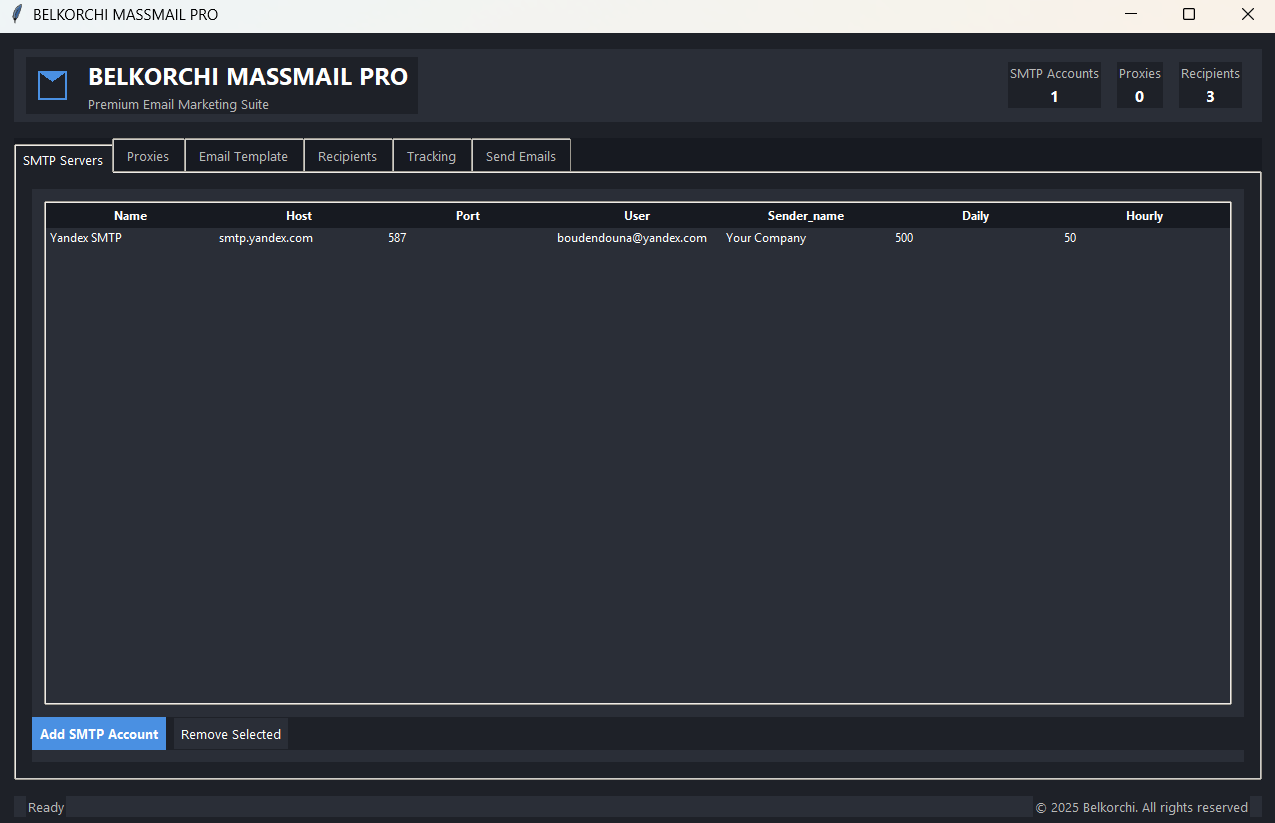This screenshot has height=823, width=1275.
Task: Click the blue envelope logo icon
Action: click(52, 86)
